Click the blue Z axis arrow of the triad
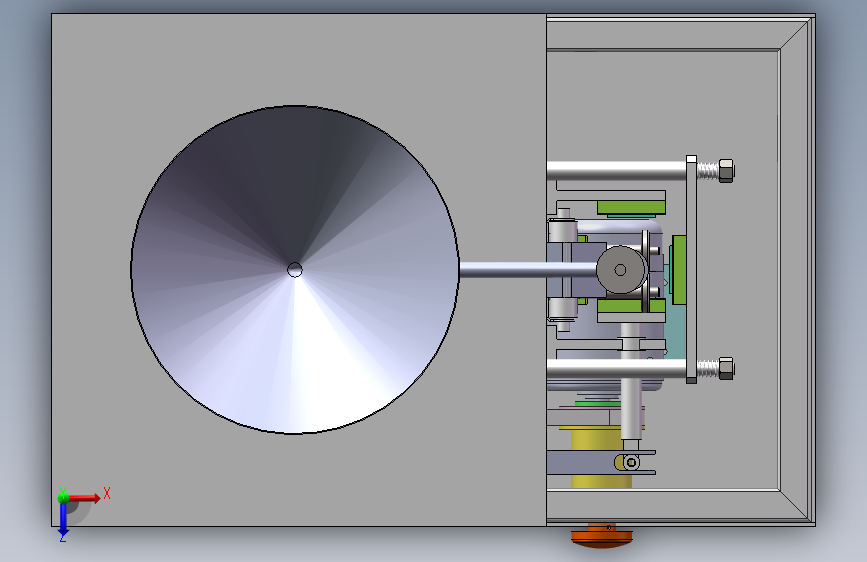This screenshot has height=562, width=867. tap(63, 519)
